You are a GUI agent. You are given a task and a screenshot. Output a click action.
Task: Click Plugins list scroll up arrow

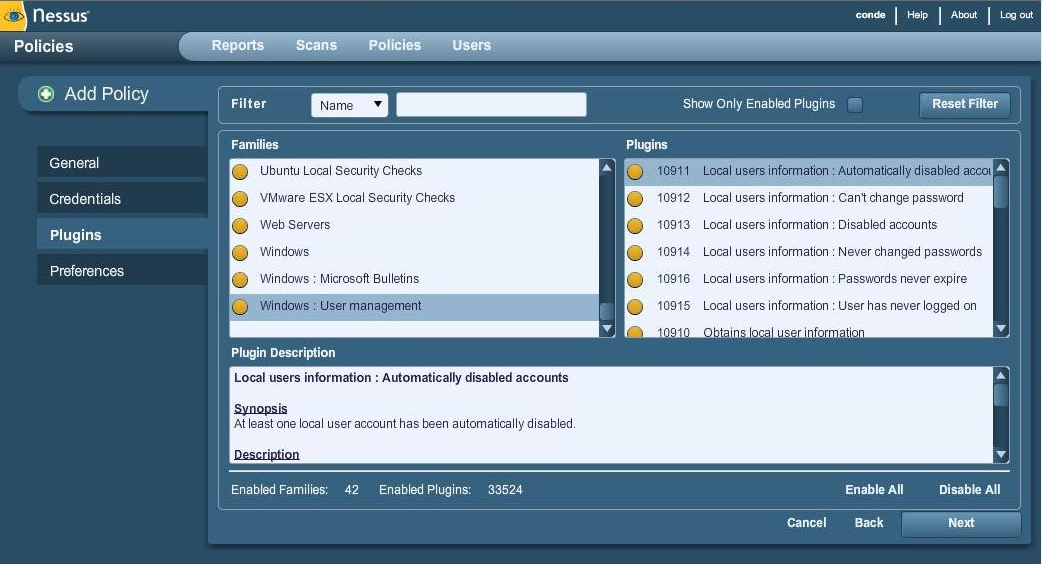pyautogui.click(x=1001, y=167)
